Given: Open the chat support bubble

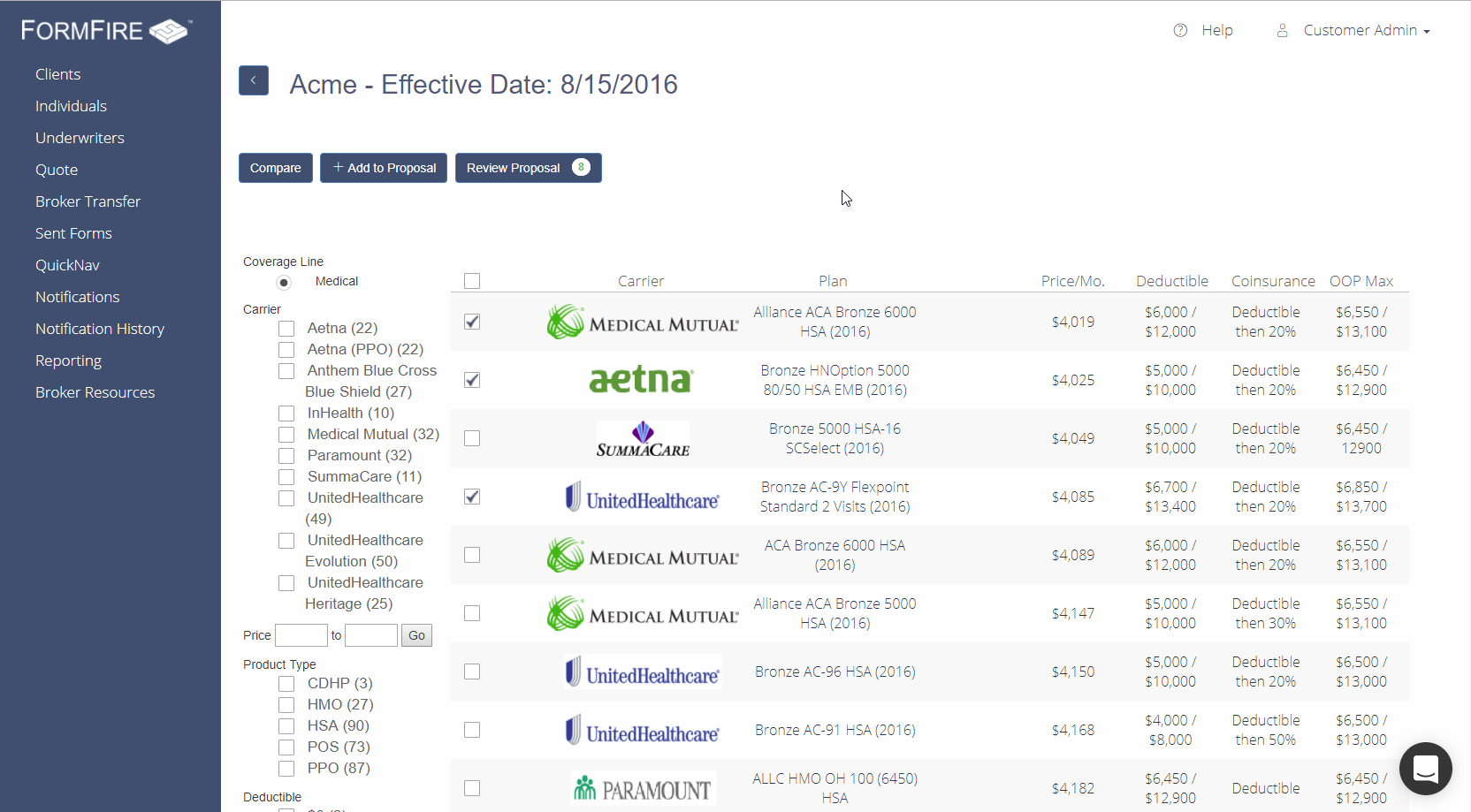Looking at the screenshot, I should tap(1425, 768).
